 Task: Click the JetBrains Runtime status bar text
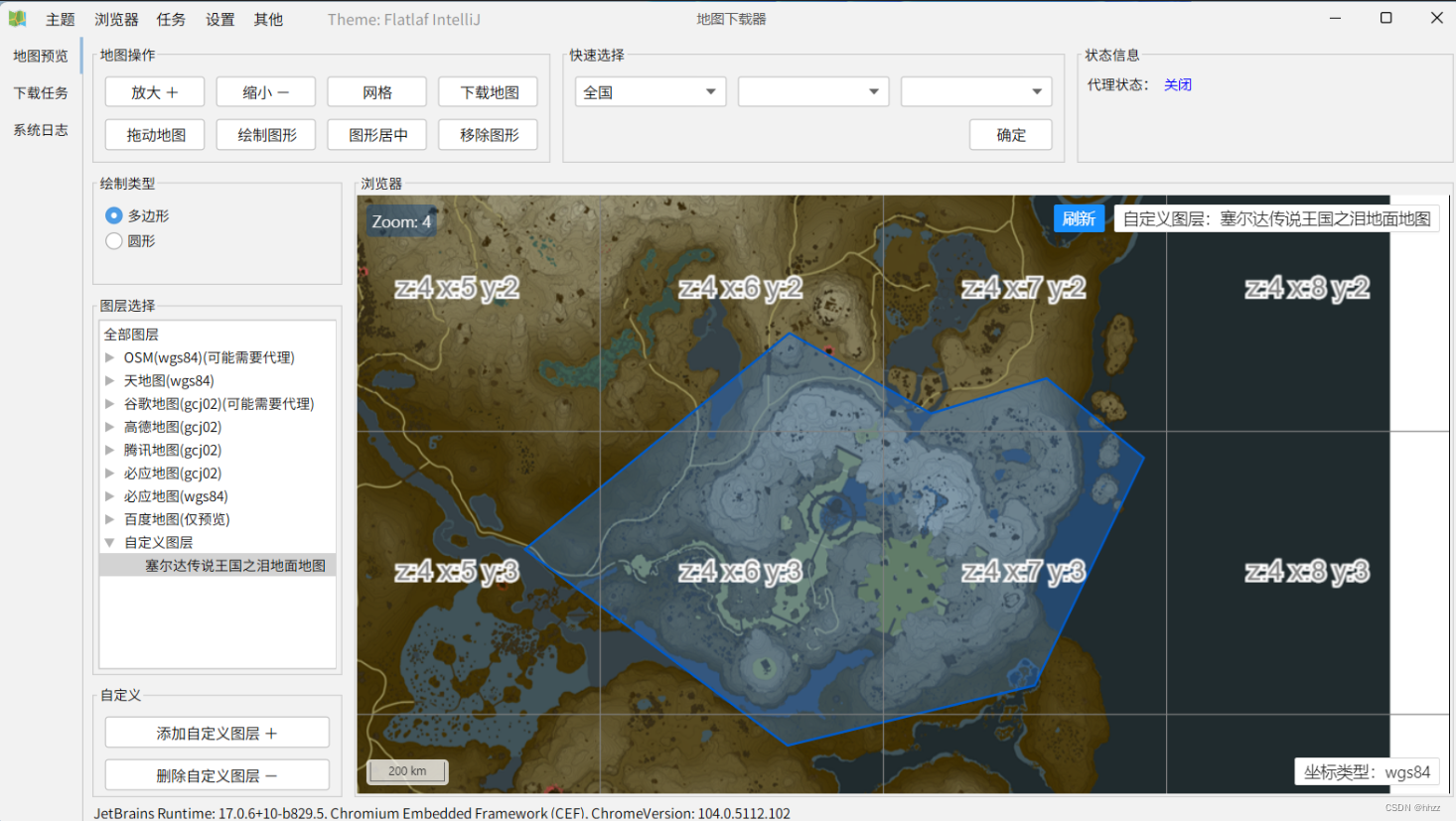pyautogui.click(x=442, y=813)
